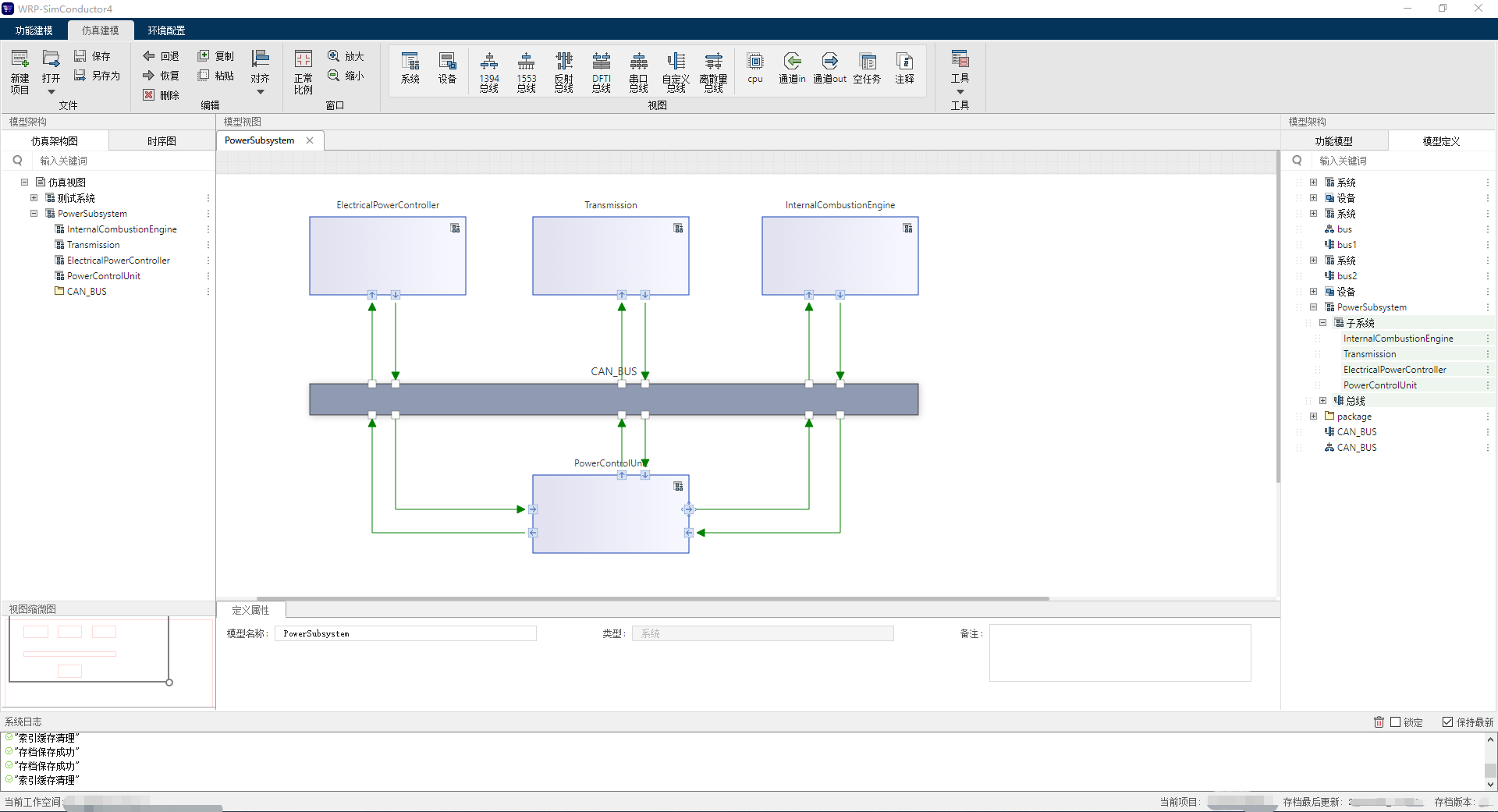
Task: Click the 复制 copy icon
Action: pos(204,56)
